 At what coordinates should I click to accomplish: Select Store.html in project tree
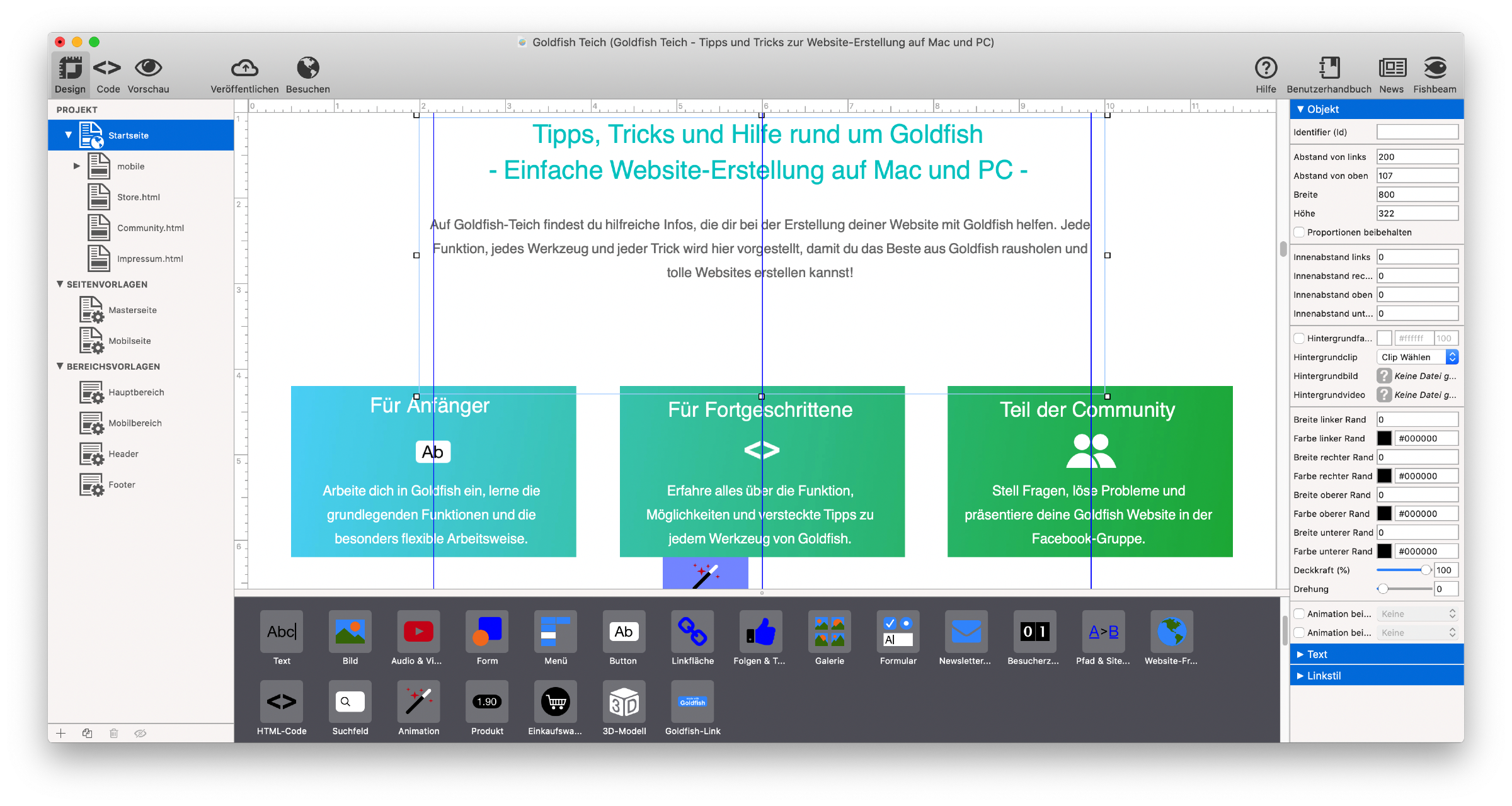tap(141, 197)
